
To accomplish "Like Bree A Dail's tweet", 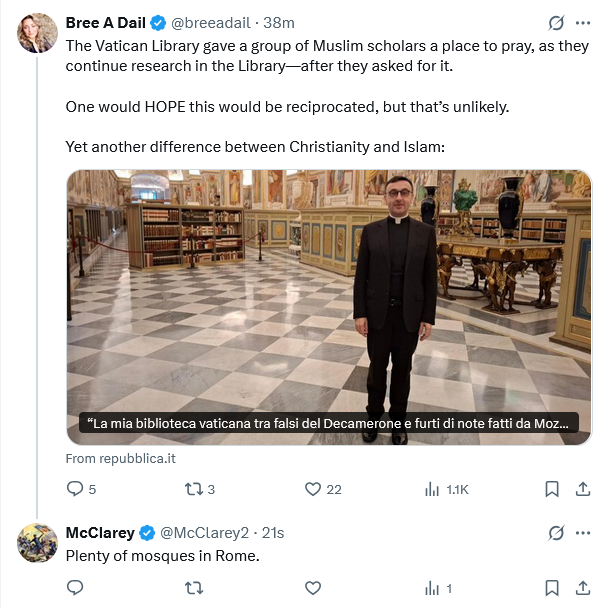I will click(312, 489).
